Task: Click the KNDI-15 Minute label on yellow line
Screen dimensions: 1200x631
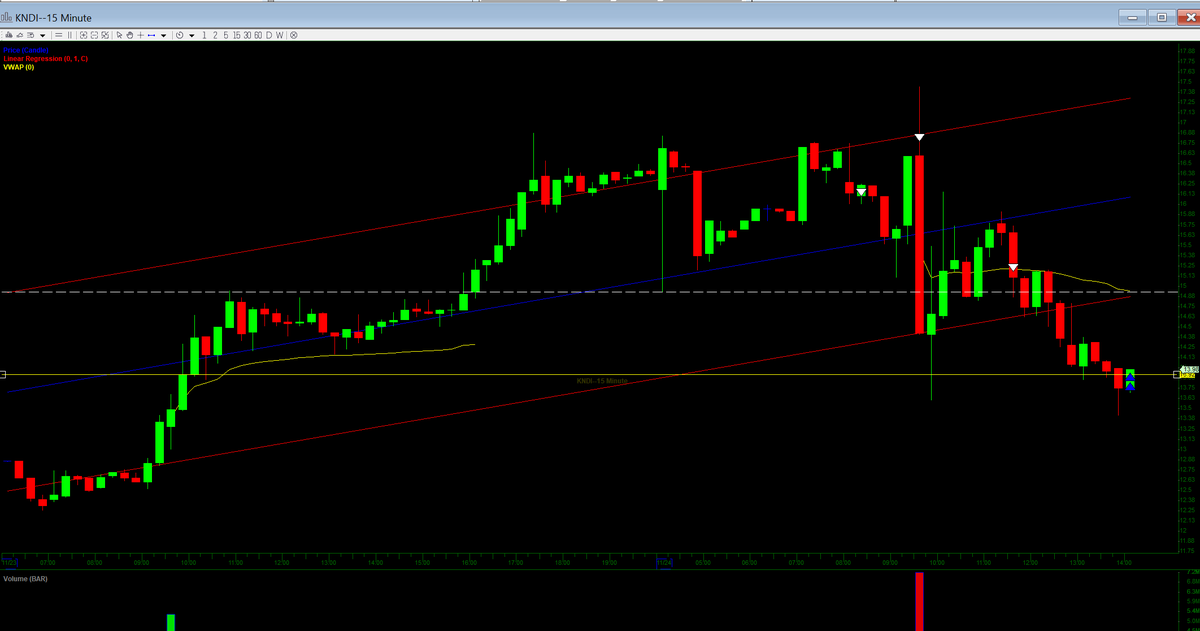Action: 602,380
